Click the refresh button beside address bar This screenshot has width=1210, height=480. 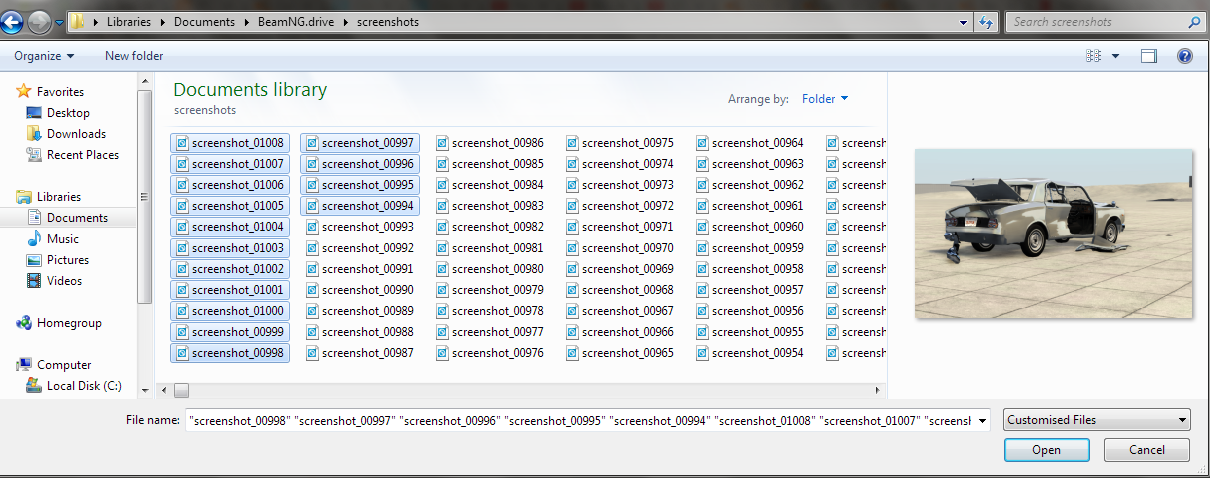pyautogui.click(x=986, y=21)
